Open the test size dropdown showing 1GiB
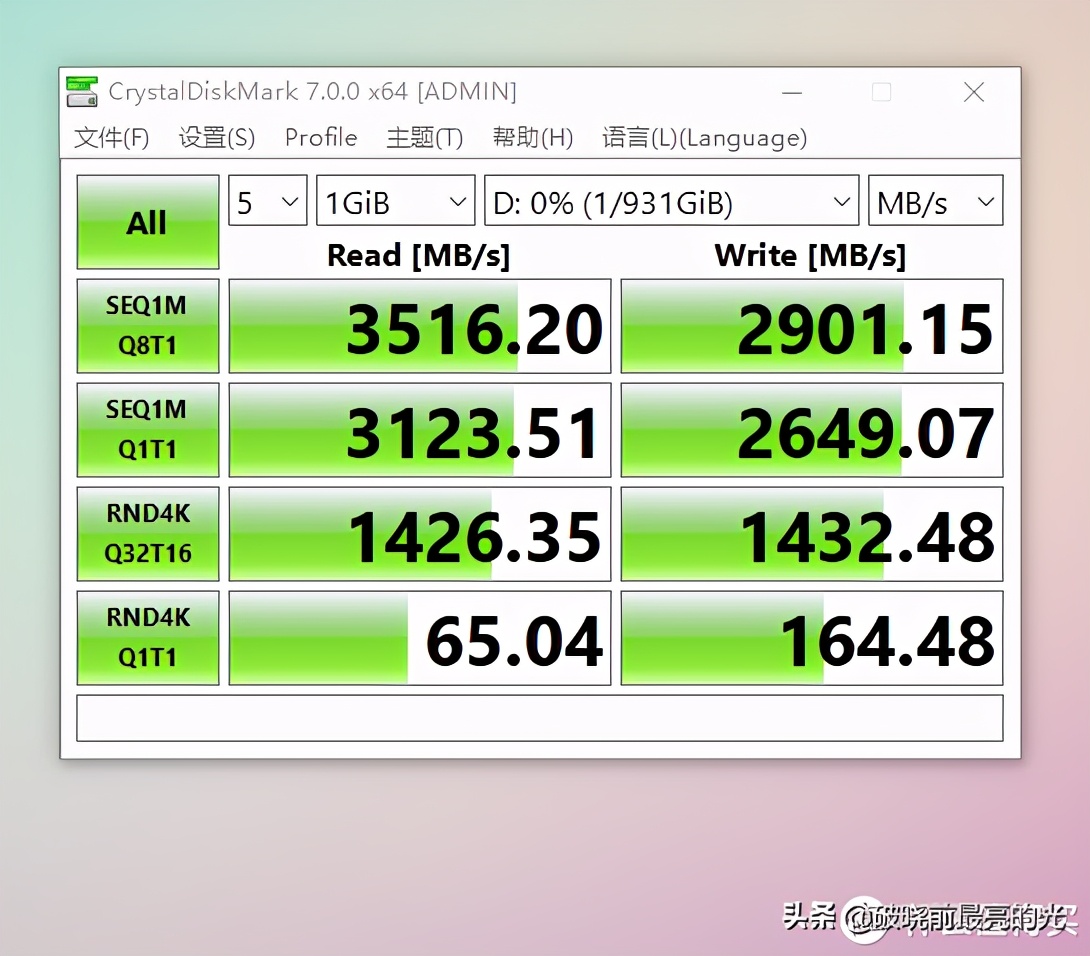This screenshot has height=956, width=1090. tap(395, 200)
